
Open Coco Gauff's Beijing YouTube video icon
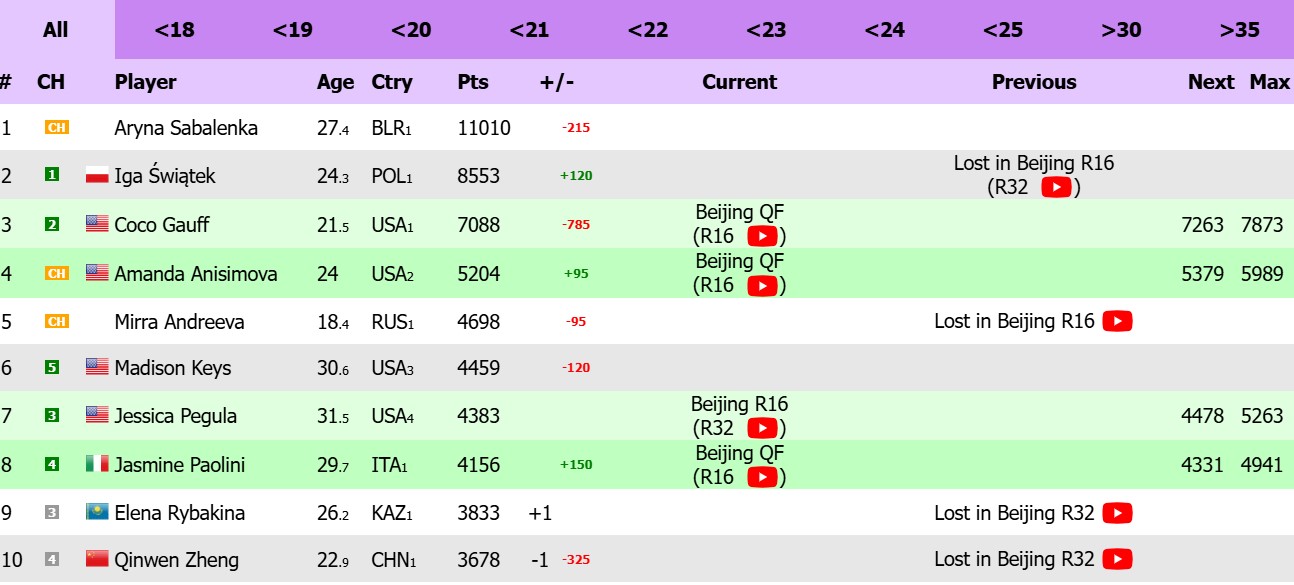coord(762,236)
